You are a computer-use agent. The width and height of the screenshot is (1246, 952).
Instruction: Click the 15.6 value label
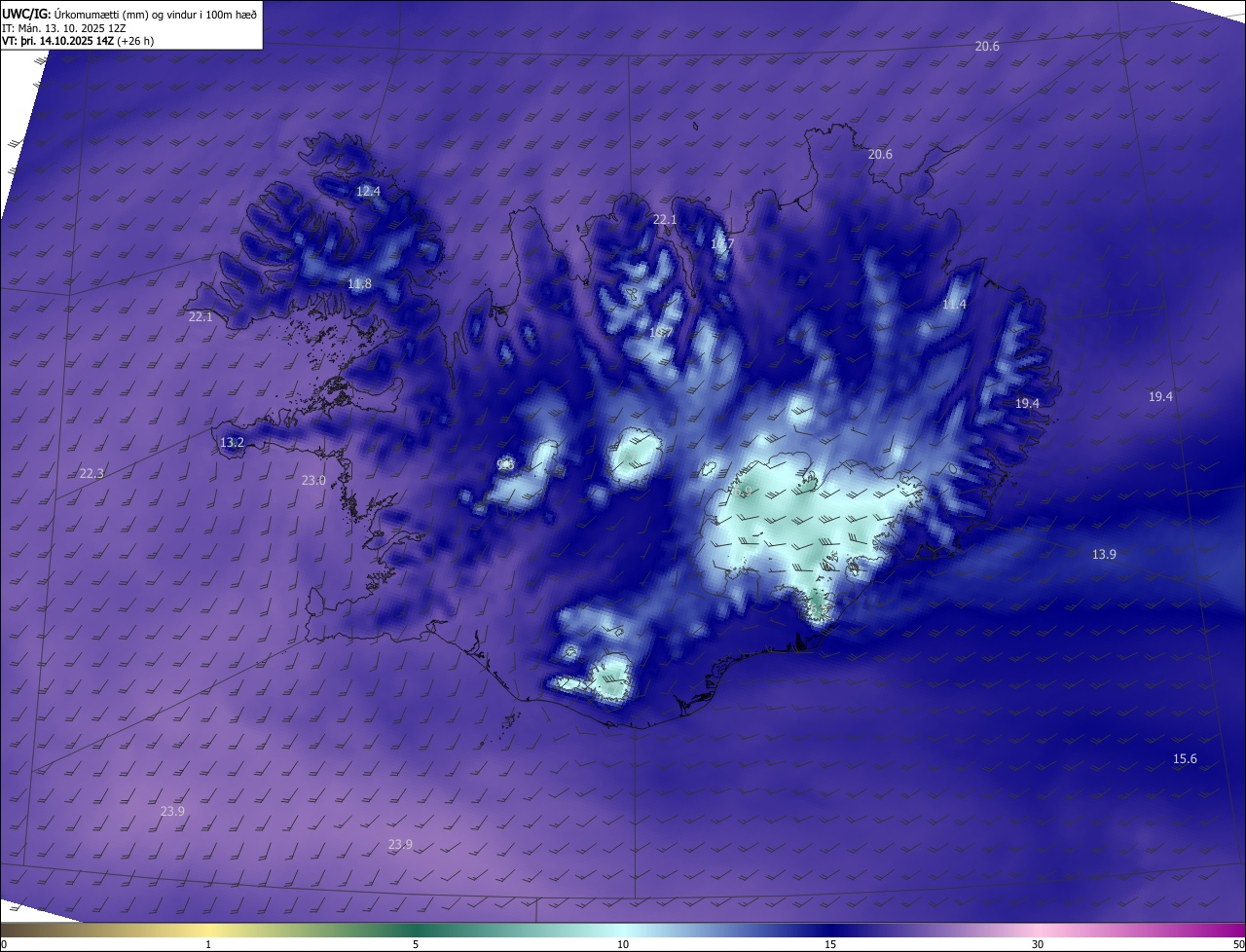coord(1185,759)
